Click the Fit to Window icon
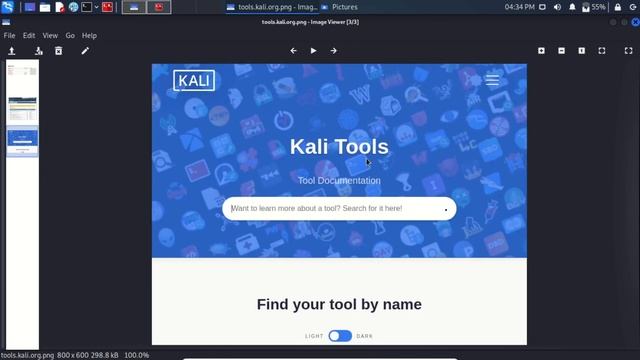 [x=602, y=51]
